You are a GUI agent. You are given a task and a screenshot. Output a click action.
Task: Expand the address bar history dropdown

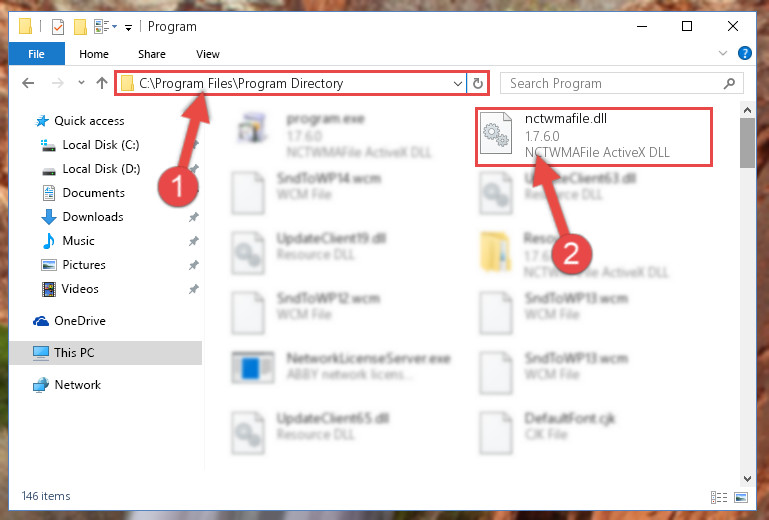coord(458,83)
